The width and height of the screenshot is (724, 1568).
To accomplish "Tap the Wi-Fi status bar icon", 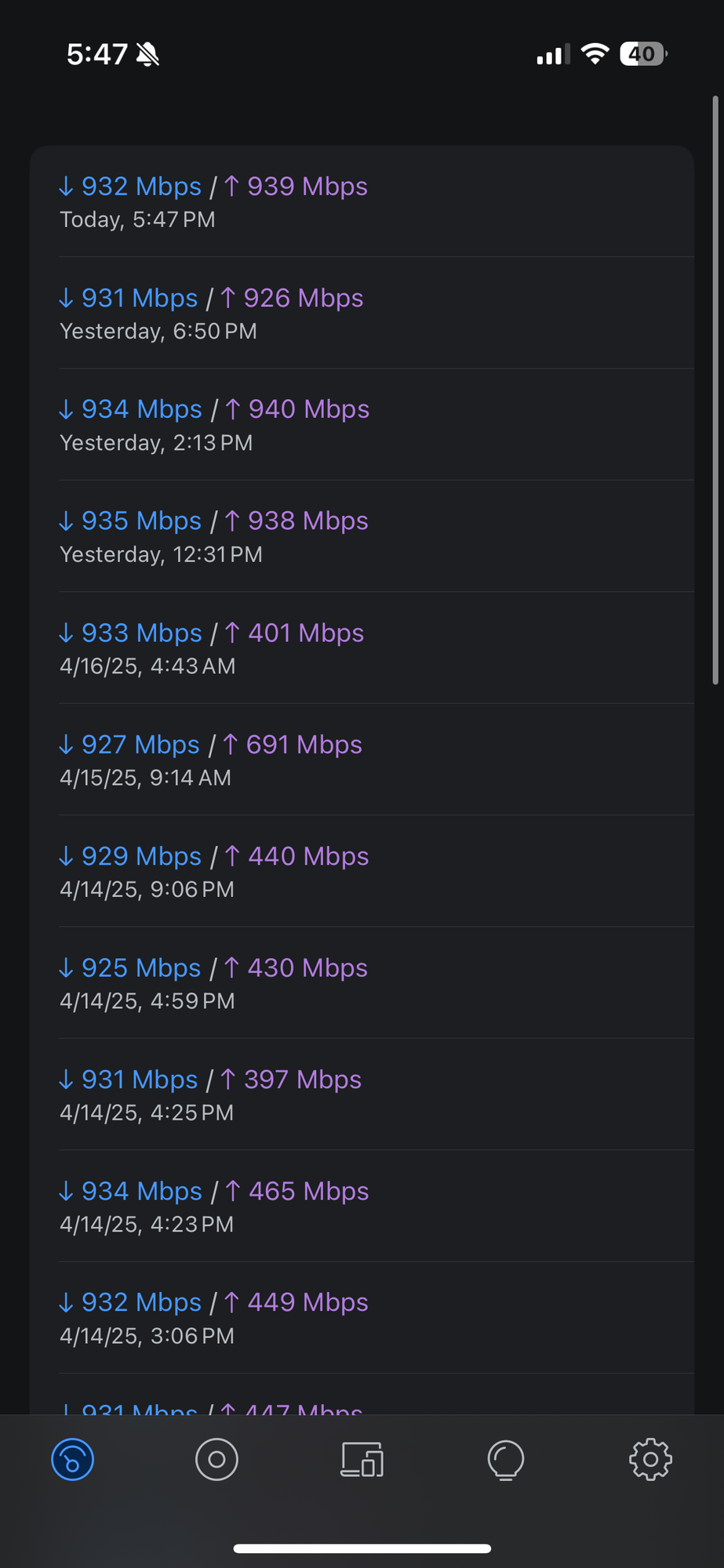I will coord(595,54).
